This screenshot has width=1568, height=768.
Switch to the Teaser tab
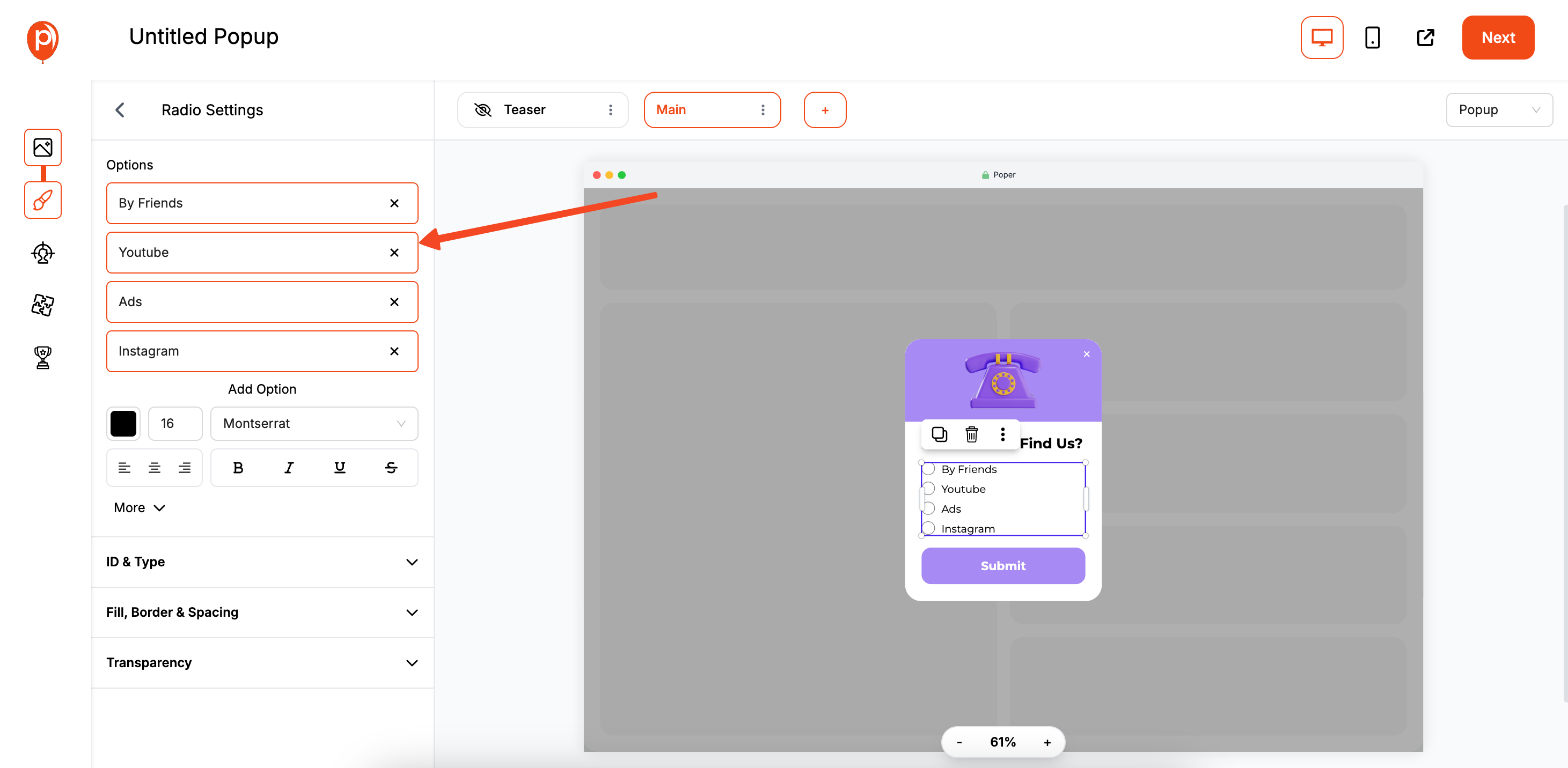[542, 110]
